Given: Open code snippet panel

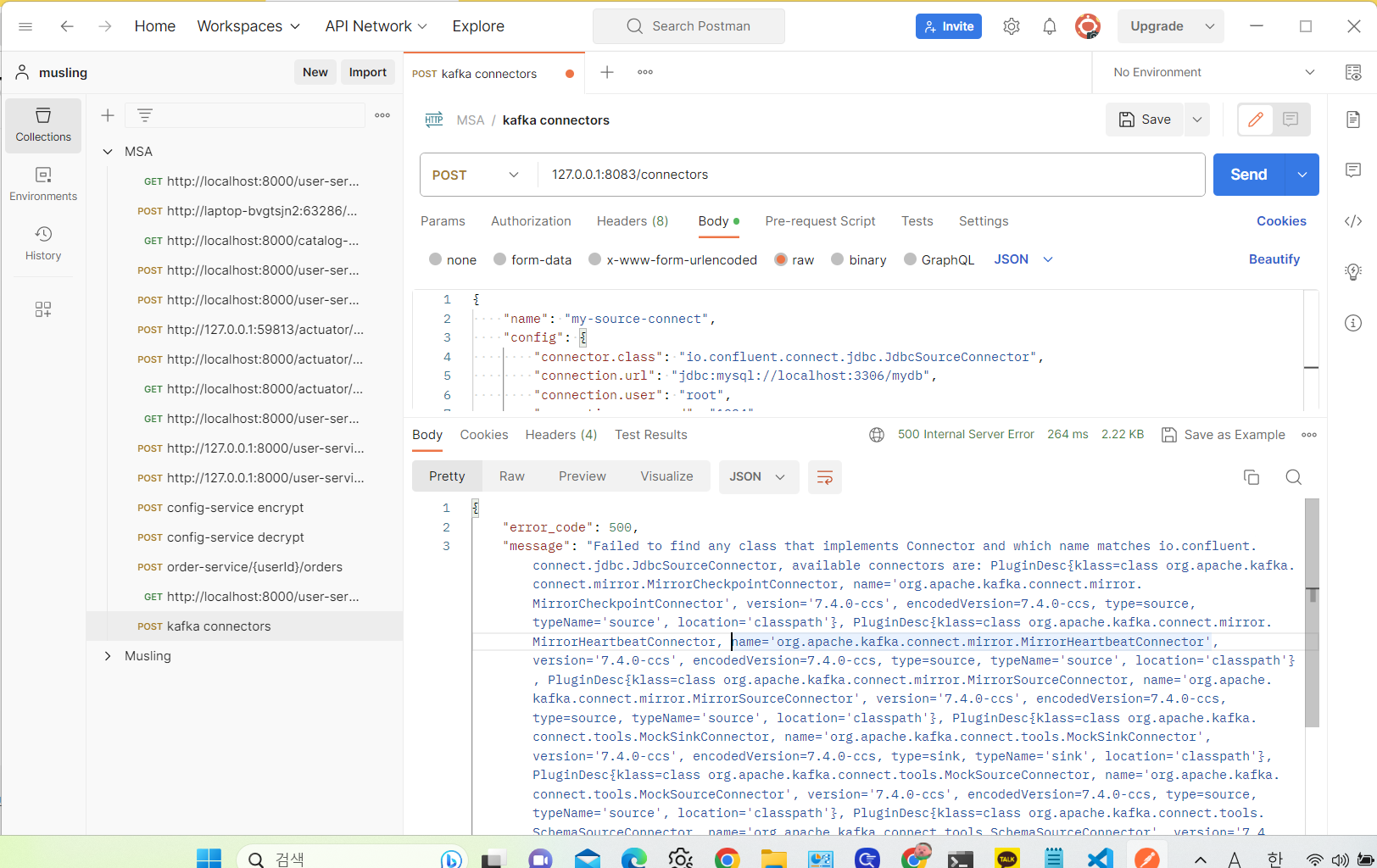Looking at the screenshot, I should pyautogui.click(x=1353, y=221).
